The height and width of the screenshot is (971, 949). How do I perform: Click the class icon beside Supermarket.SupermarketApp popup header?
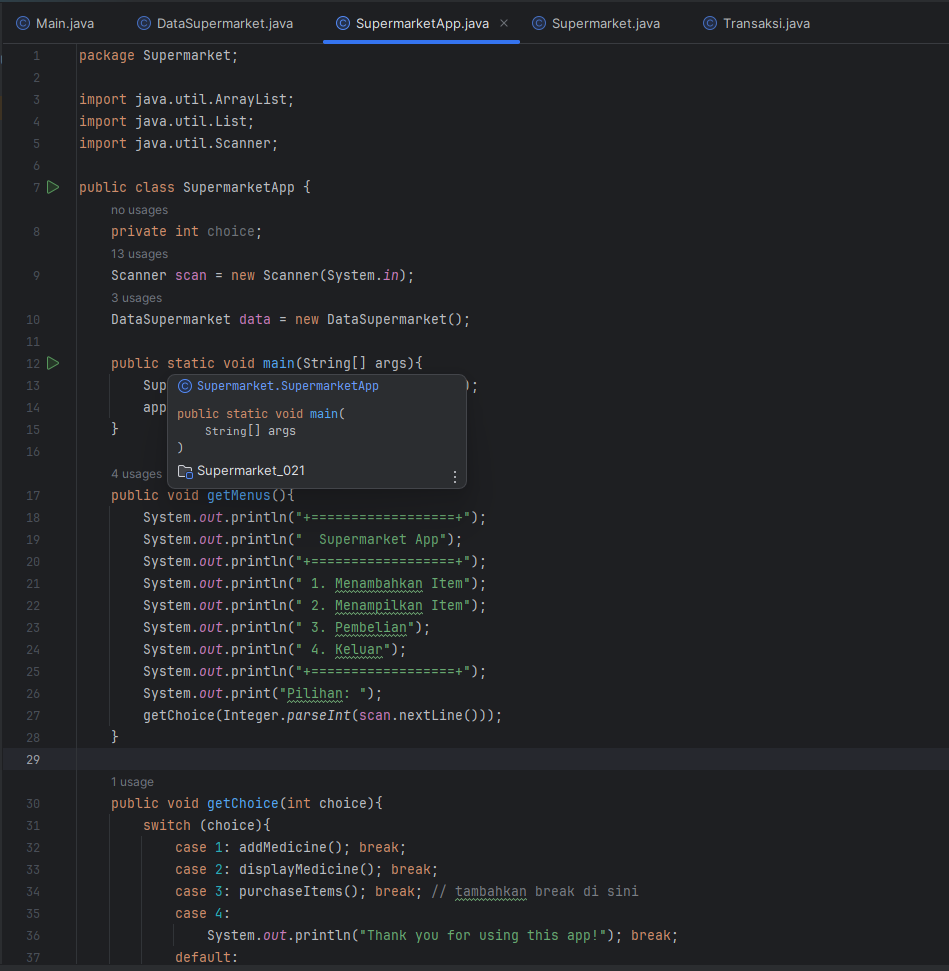pos(185,384)
